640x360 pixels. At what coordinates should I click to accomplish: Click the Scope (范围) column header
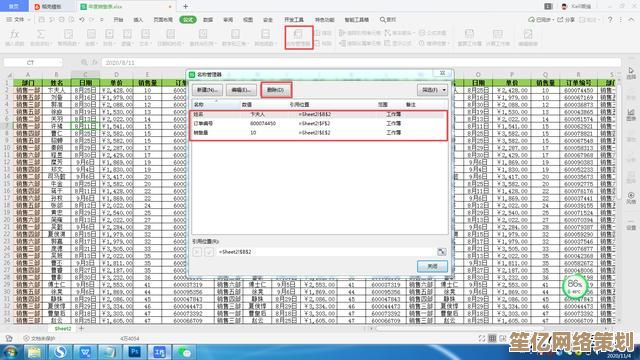(x=382, y=105)
